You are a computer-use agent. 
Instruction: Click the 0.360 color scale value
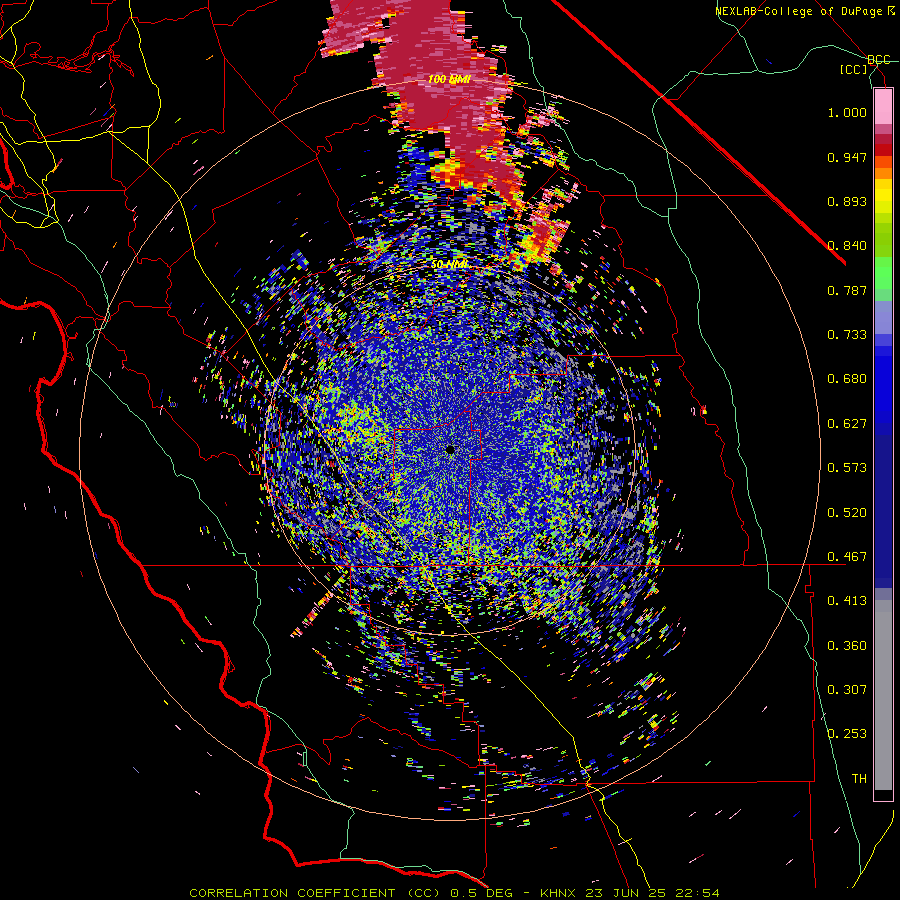click(x=847, y=646)
